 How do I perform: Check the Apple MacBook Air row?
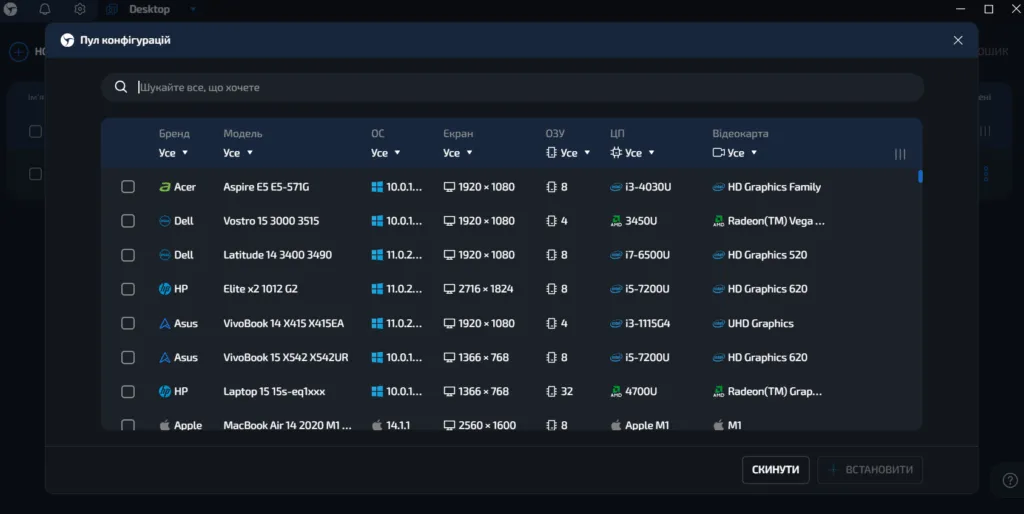(x=128, y=425)
